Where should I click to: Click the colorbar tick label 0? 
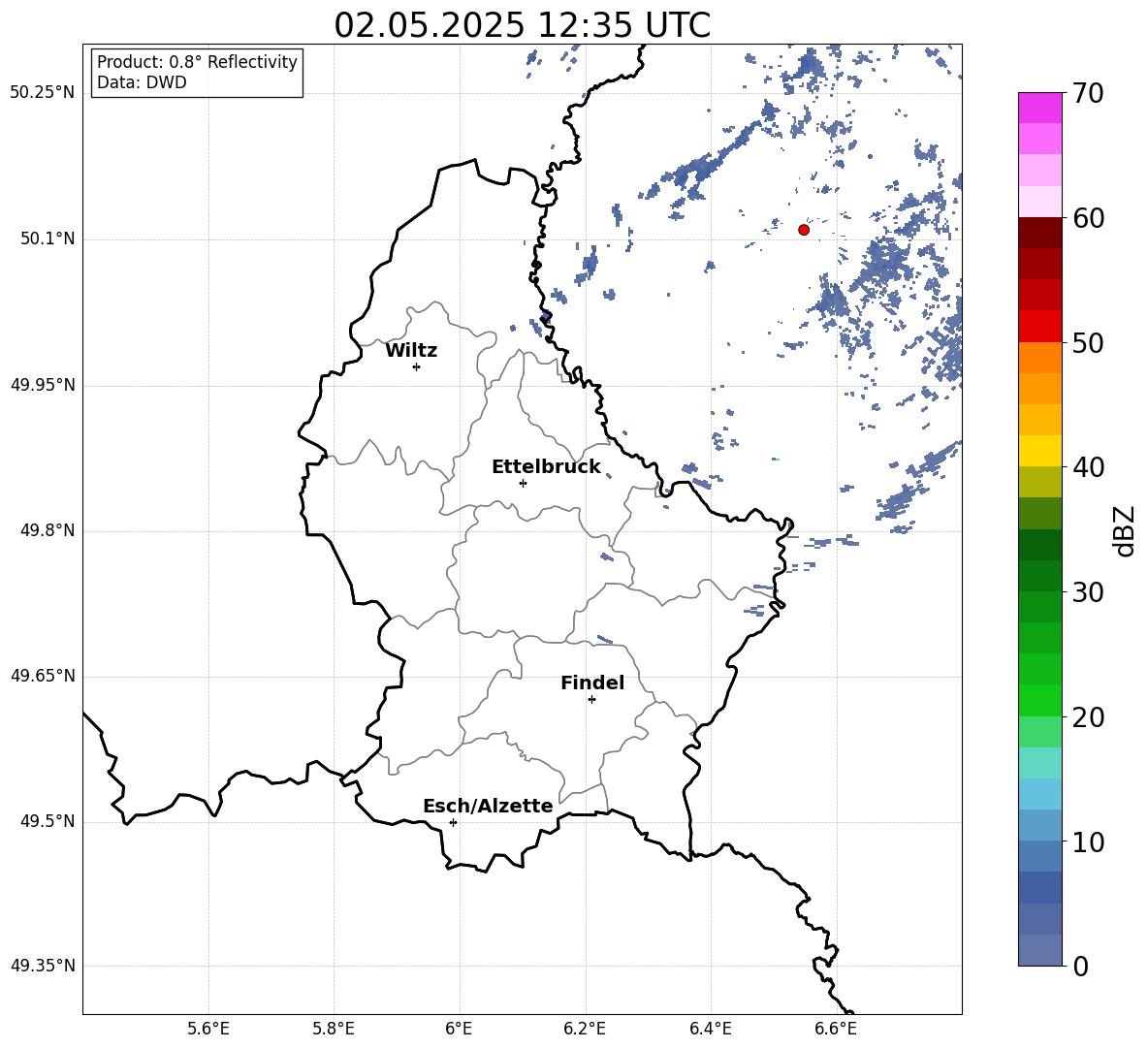coord(1081,966)
